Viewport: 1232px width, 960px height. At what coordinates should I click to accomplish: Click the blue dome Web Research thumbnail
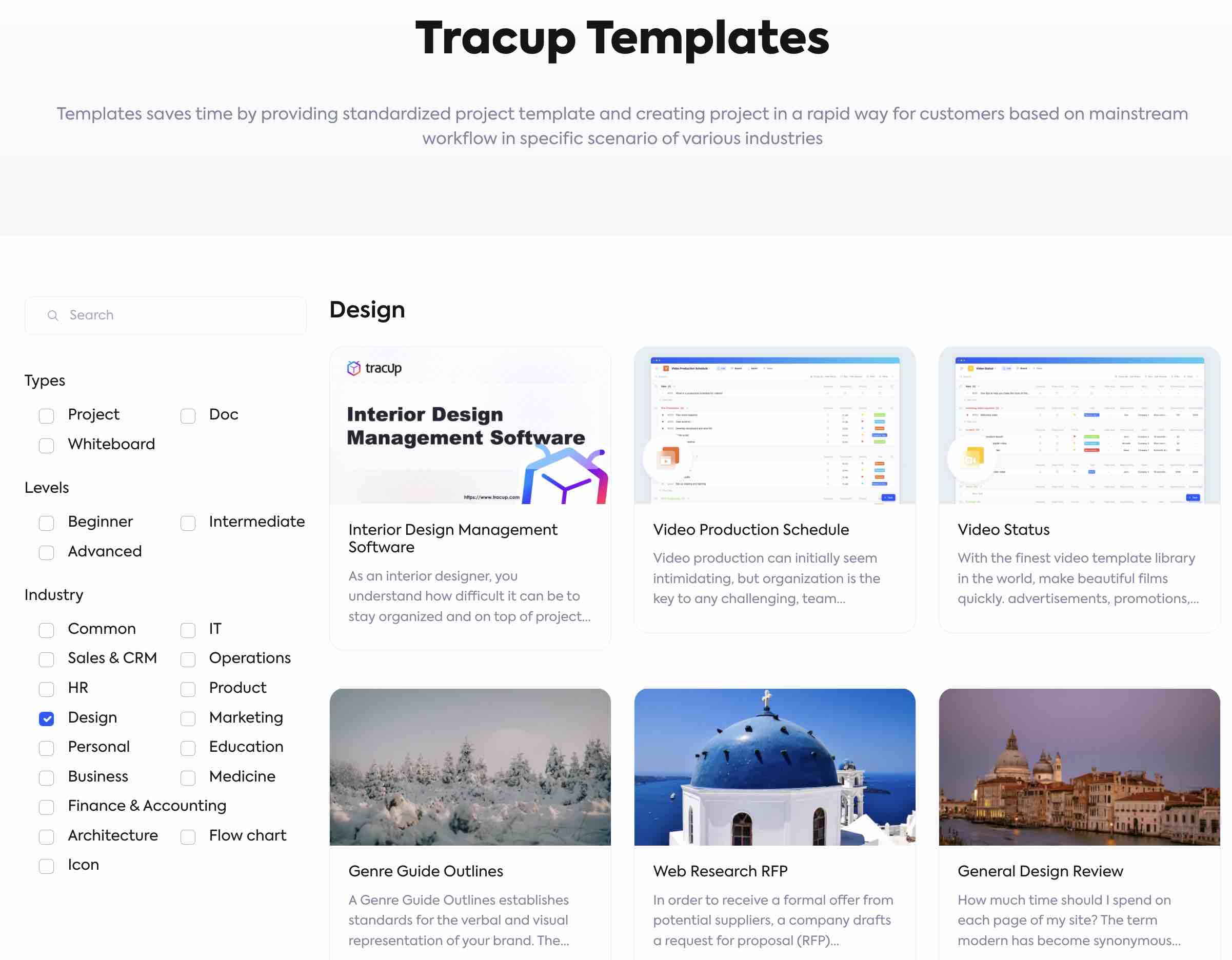pos(774,767)
